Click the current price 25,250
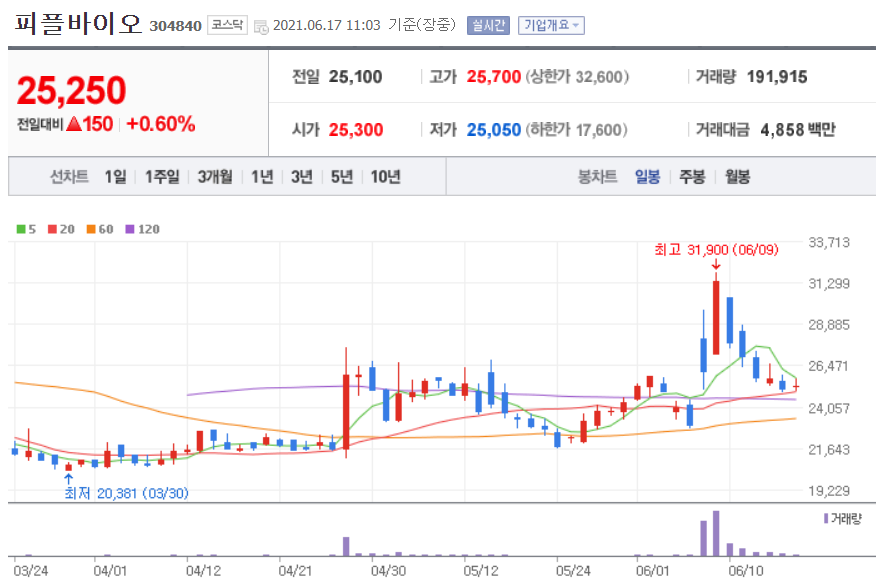 (72, 90)
